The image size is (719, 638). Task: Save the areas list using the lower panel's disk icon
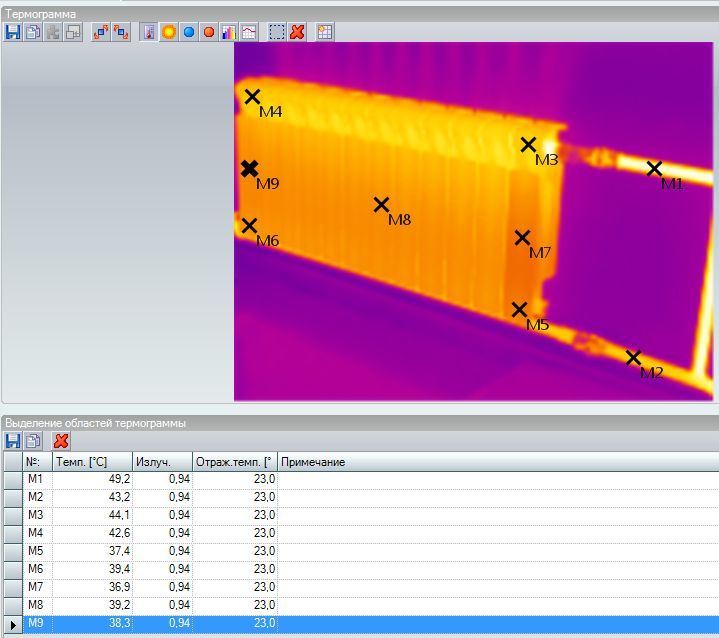pos(13,441)
